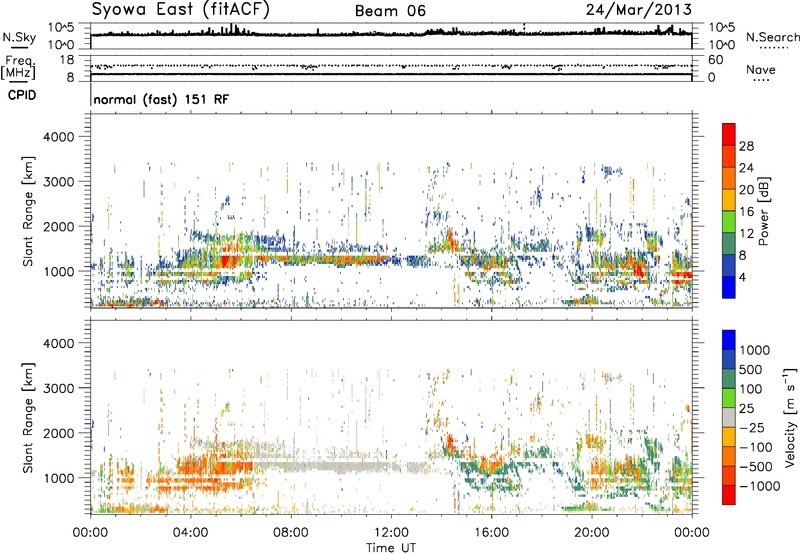Click '2000' on the velocity panel range axis
Screen dimensions: 800x554
tap(58, 433)
